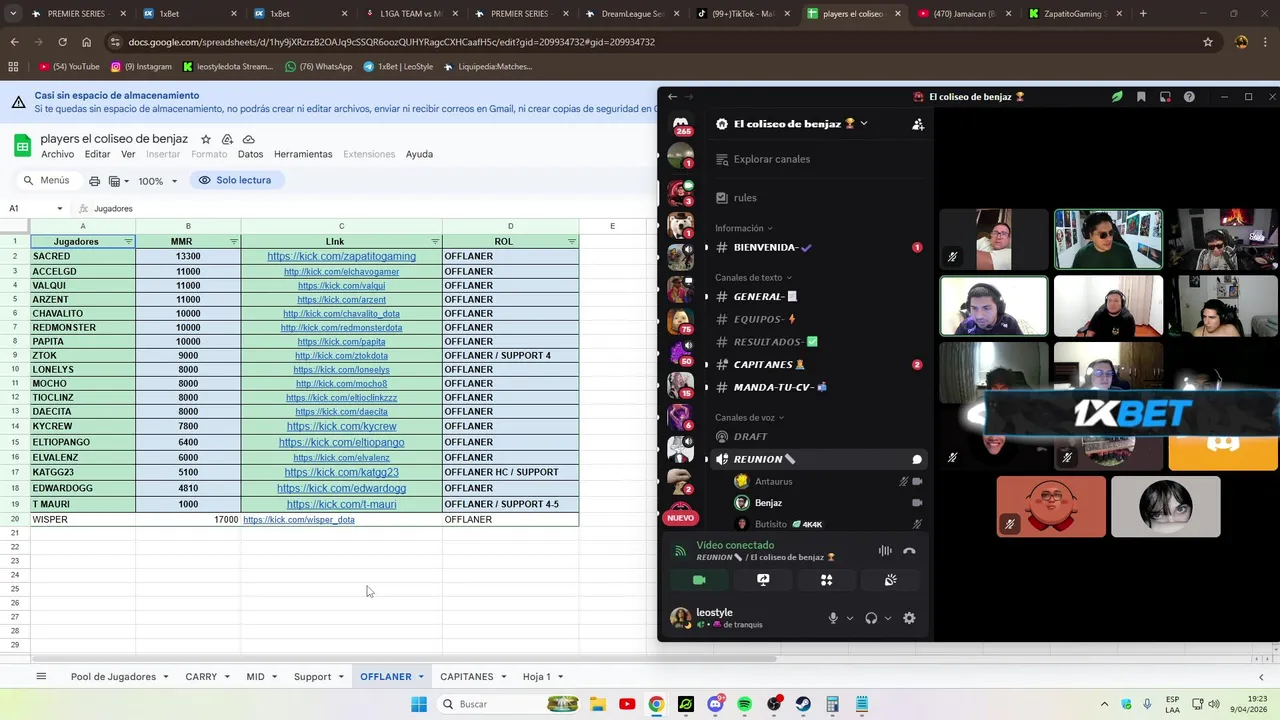
Task: Open the A1 name box dropdown
Action: (60, 209)
